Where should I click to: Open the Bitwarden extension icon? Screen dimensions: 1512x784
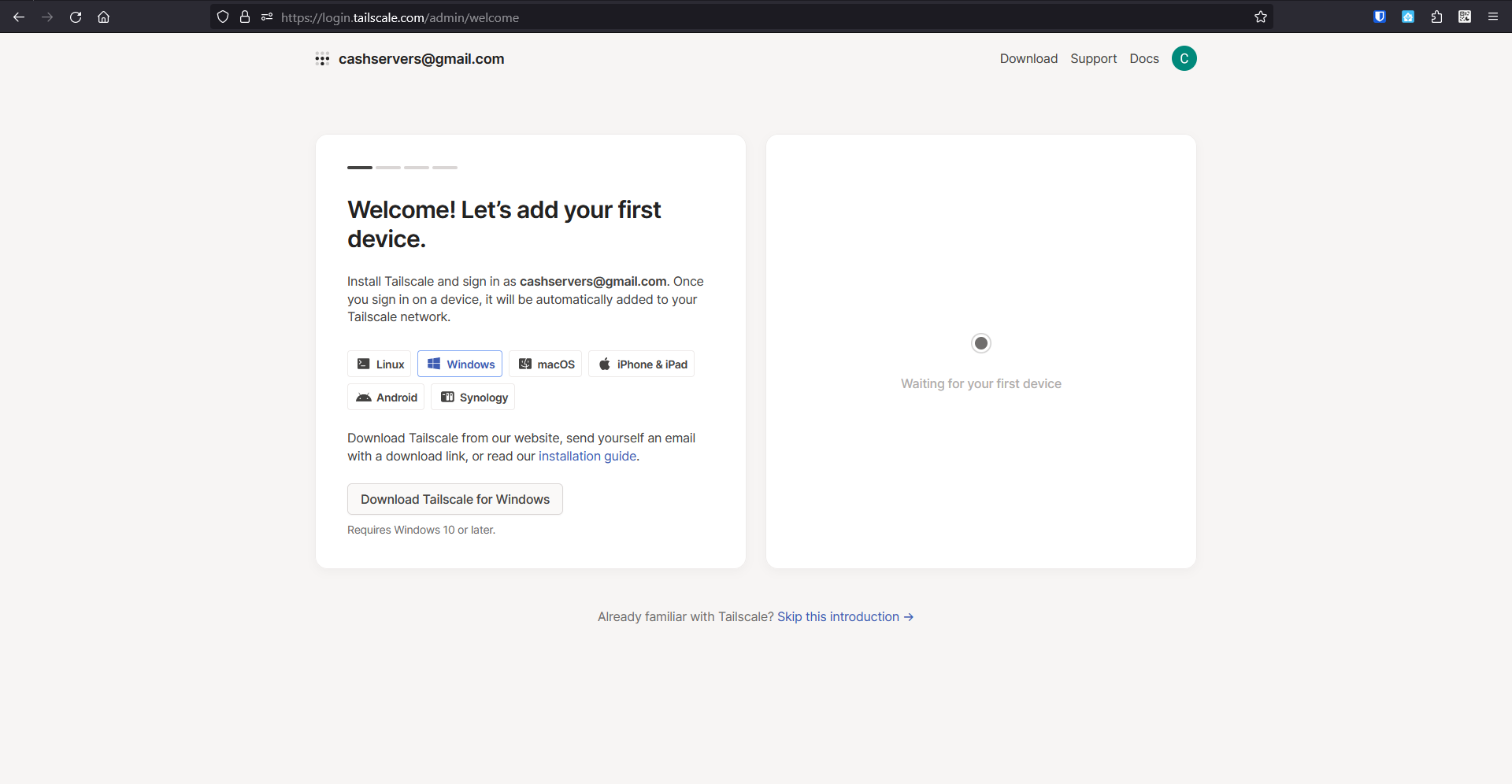(1380, 17)
